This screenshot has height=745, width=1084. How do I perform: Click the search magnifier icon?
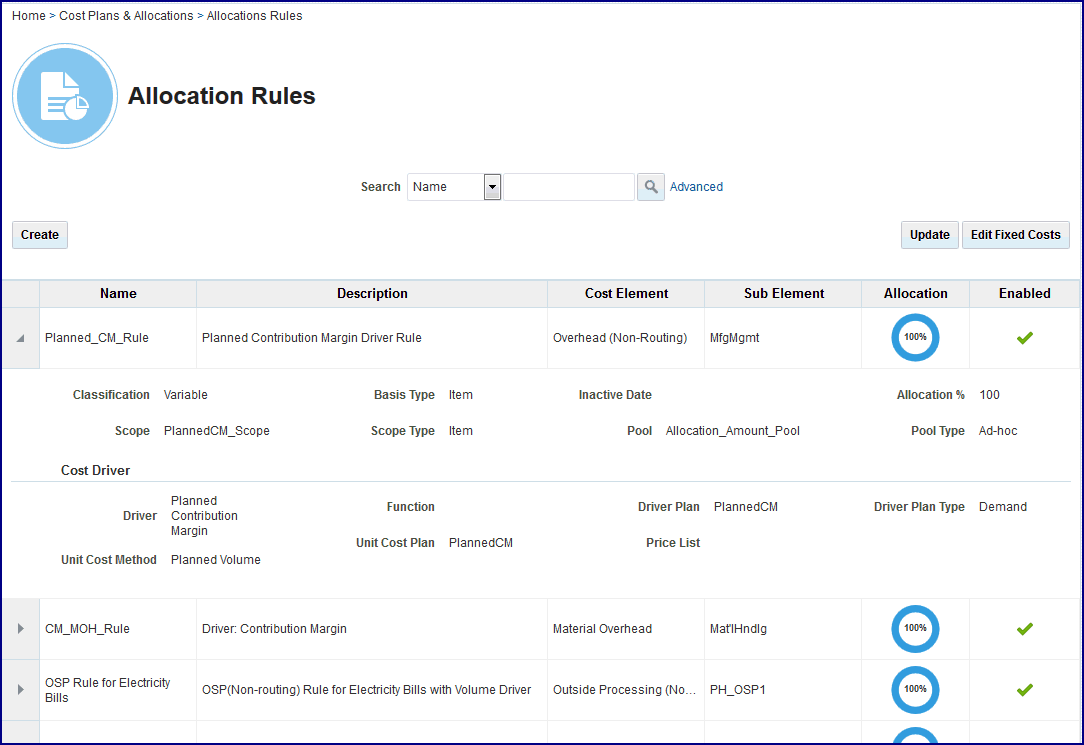(651, 187)
